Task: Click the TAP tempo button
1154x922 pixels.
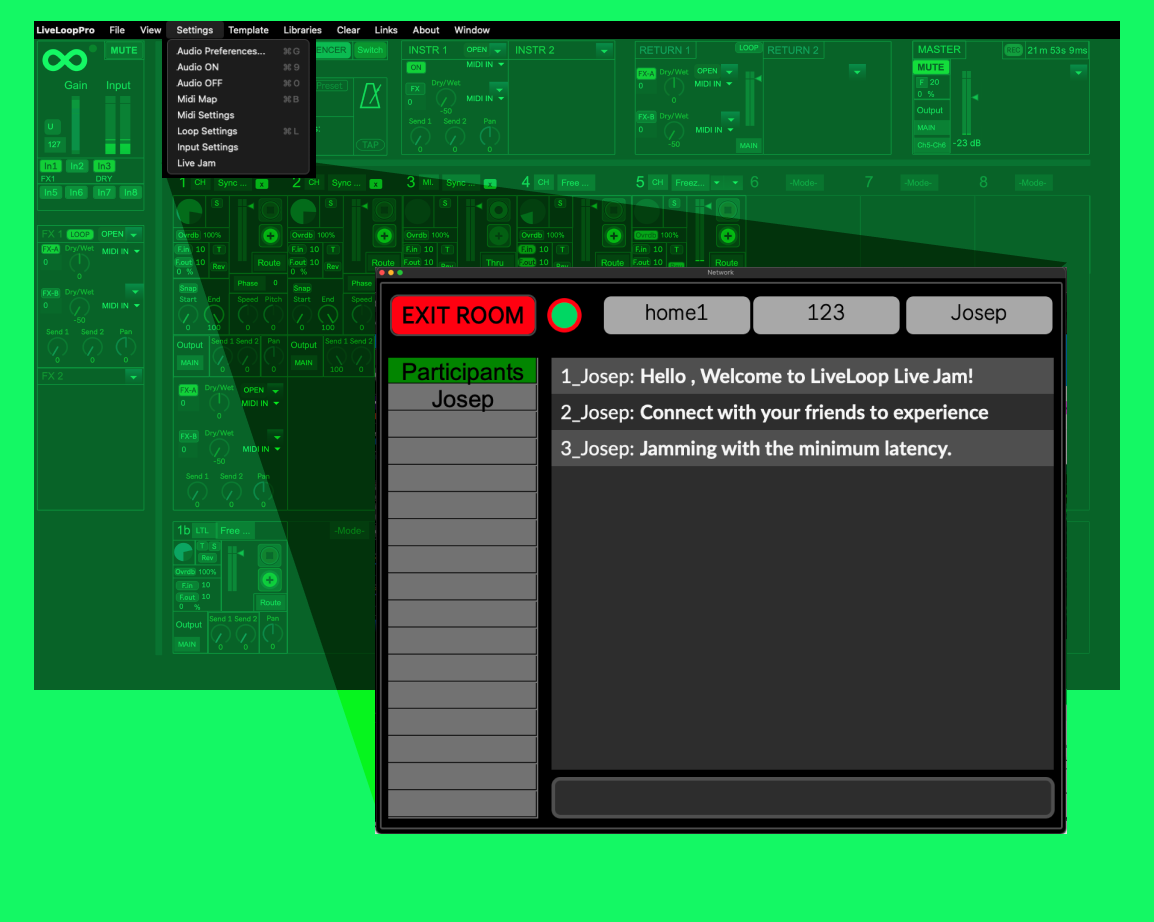Action: [370, 145]
